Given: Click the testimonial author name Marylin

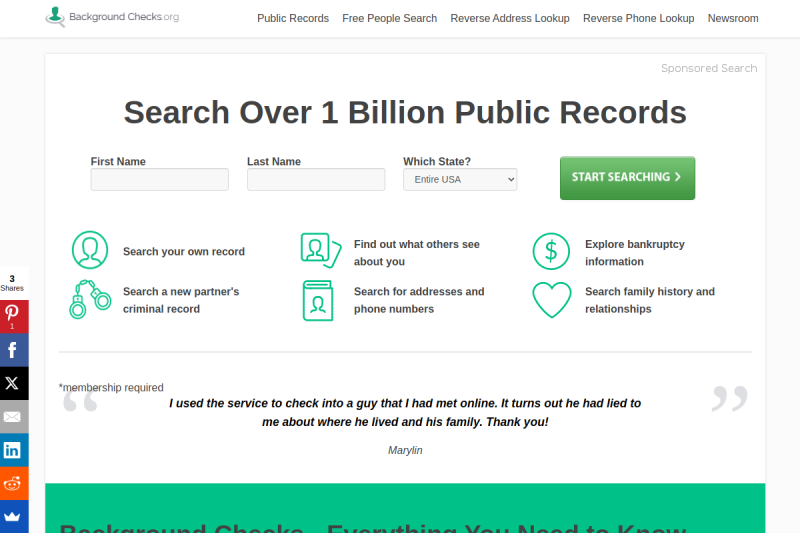Looking at the screenshot, I should click(405, 450).
